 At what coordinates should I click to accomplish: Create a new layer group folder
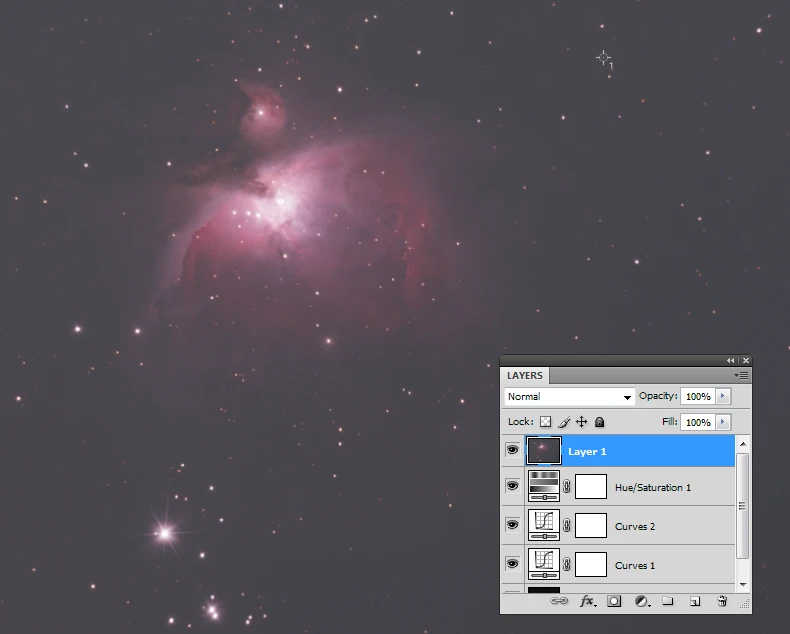(668, 602)
